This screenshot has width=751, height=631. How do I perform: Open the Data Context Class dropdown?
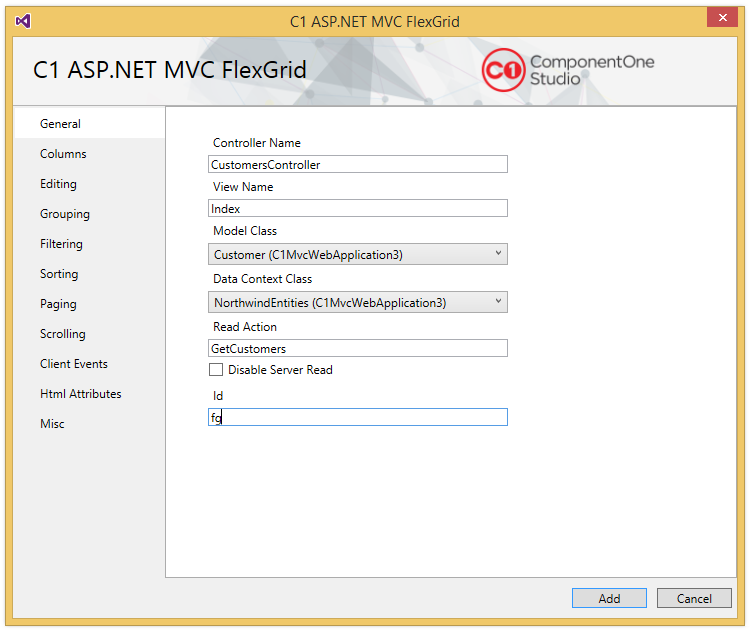(x=358, y=302)
